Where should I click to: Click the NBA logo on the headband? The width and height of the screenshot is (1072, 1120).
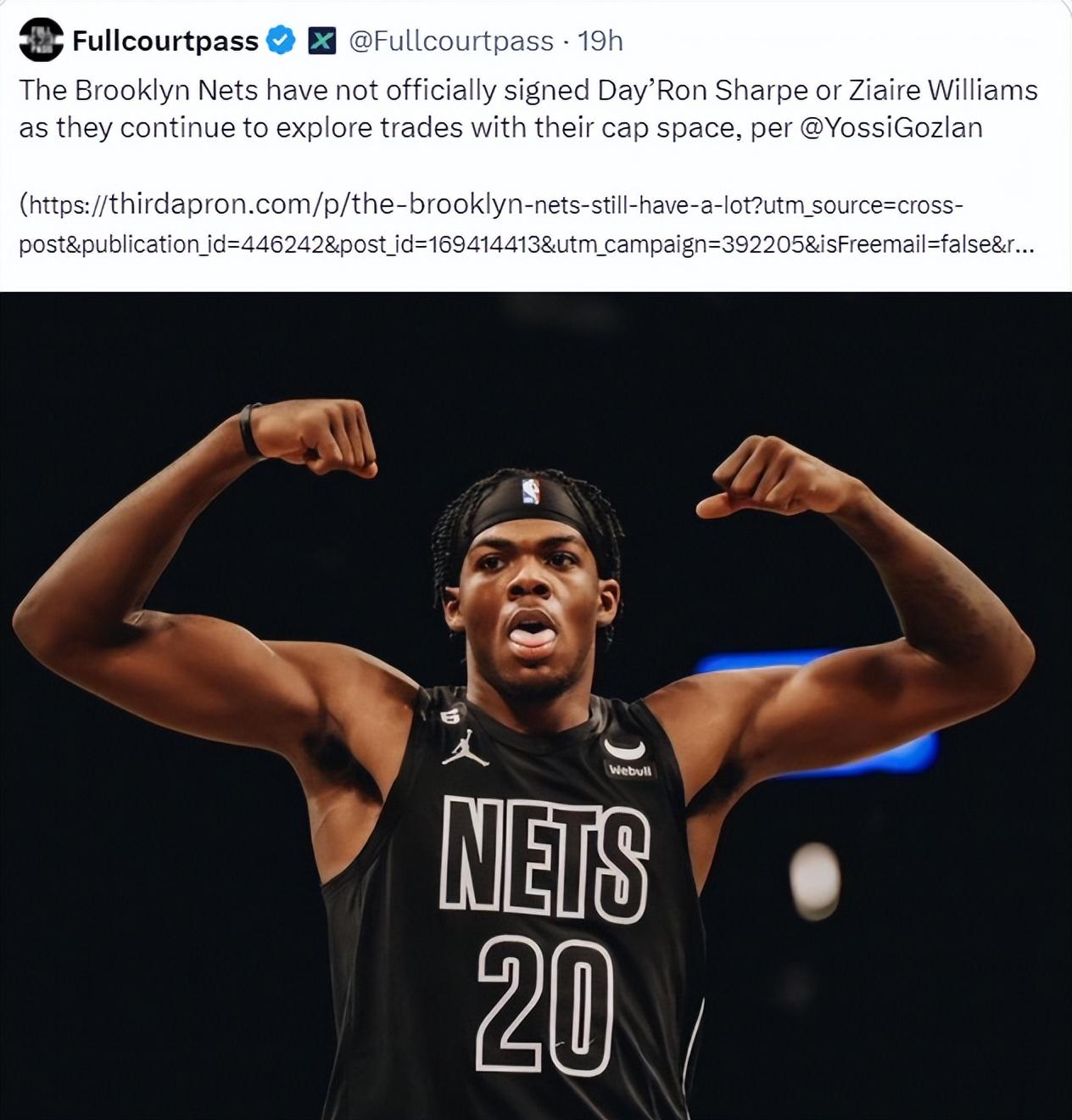531,490
